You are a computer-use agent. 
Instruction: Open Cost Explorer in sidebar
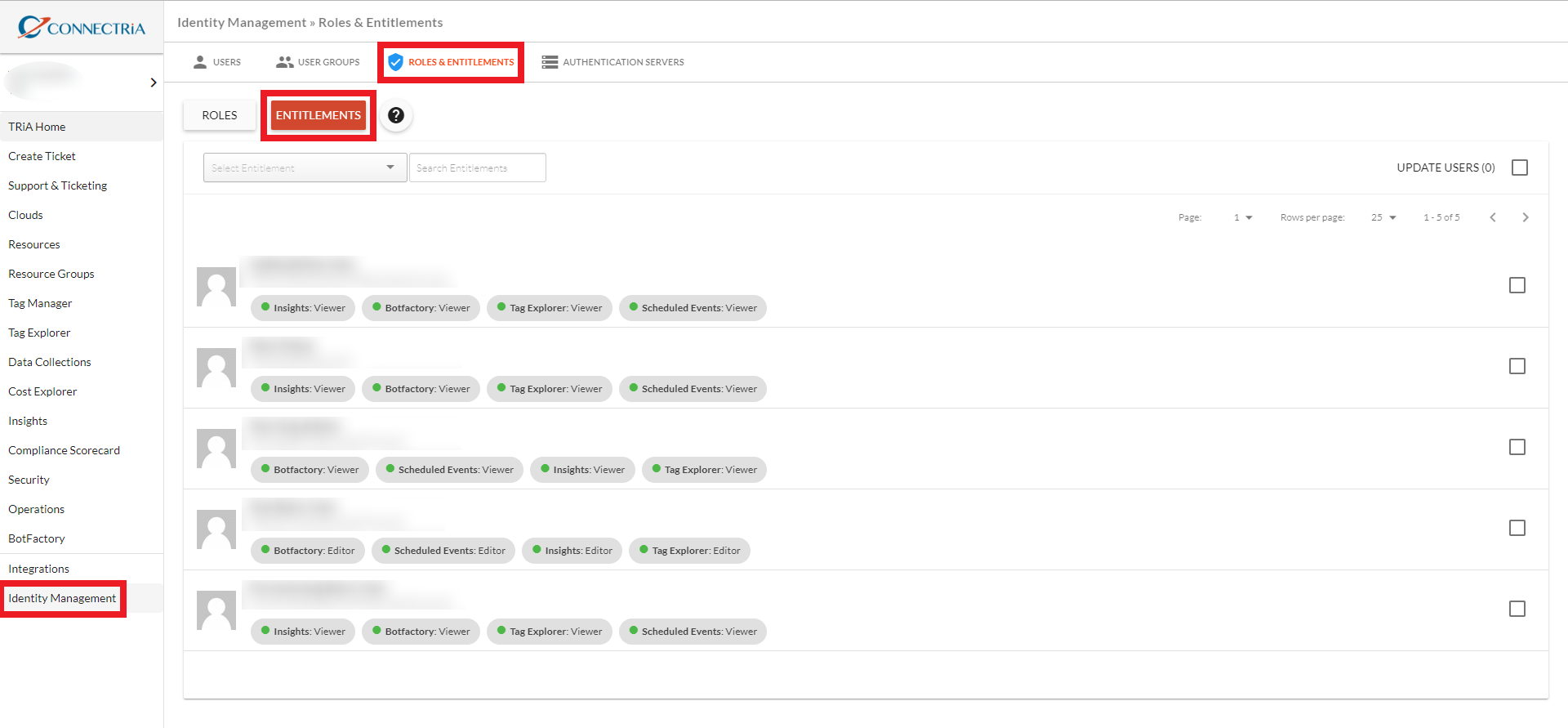82,391
